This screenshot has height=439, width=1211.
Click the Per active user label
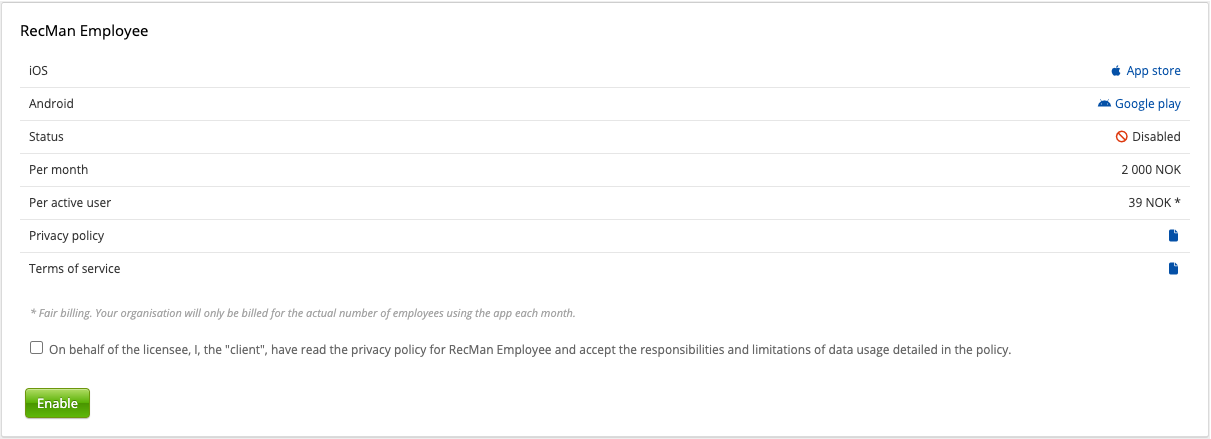click(x=70, y=203)
